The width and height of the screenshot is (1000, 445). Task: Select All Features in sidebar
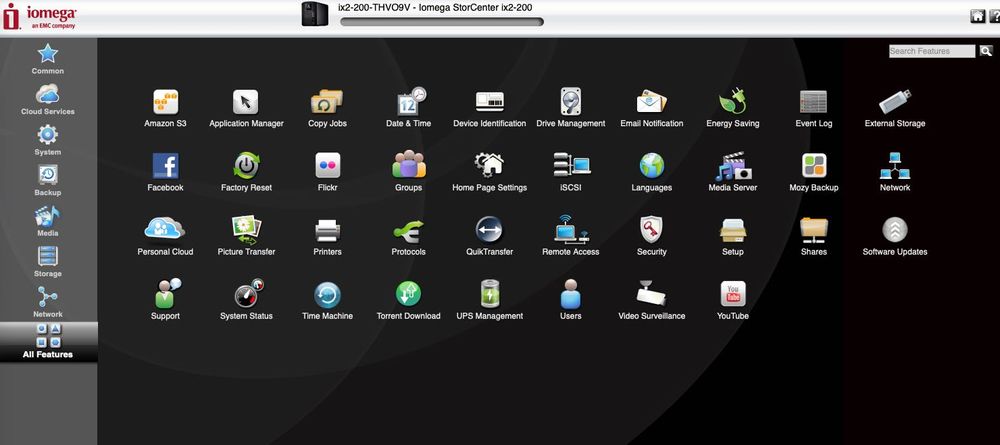pyautogui.click(x=48, y=342)
